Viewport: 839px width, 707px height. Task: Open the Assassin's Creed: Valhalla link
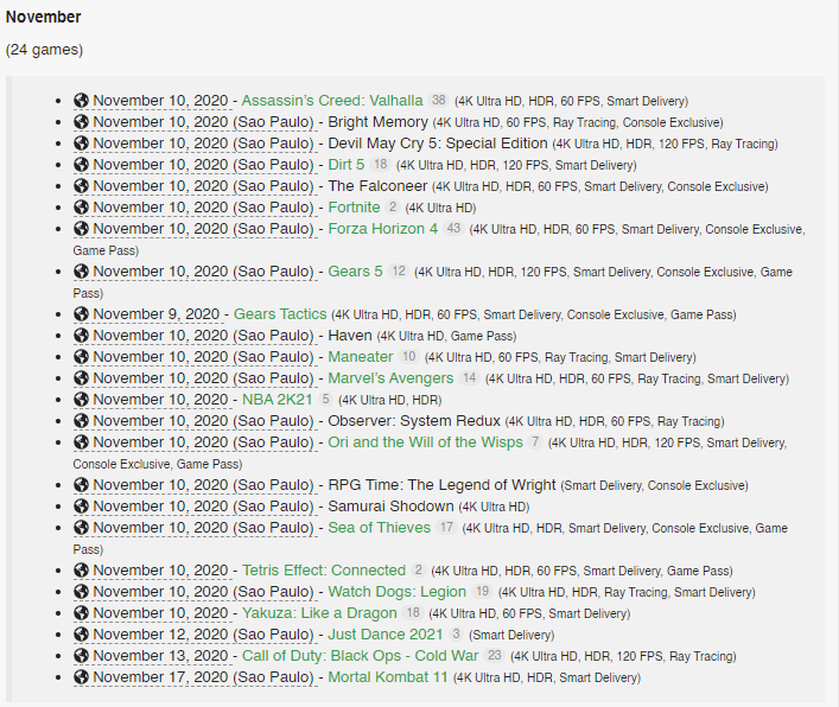point(332,101)
